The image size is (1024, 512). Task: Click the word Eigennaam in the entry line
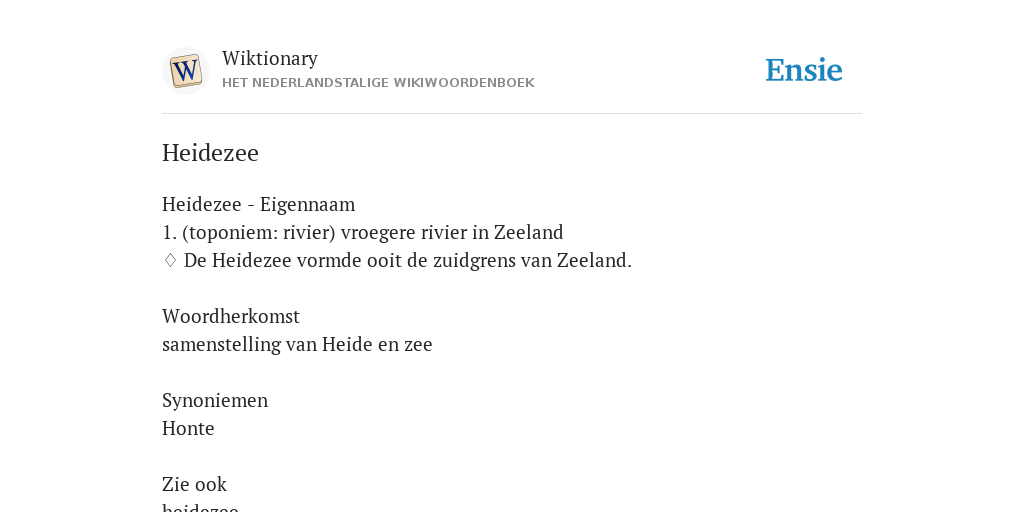tap(308, 204)
